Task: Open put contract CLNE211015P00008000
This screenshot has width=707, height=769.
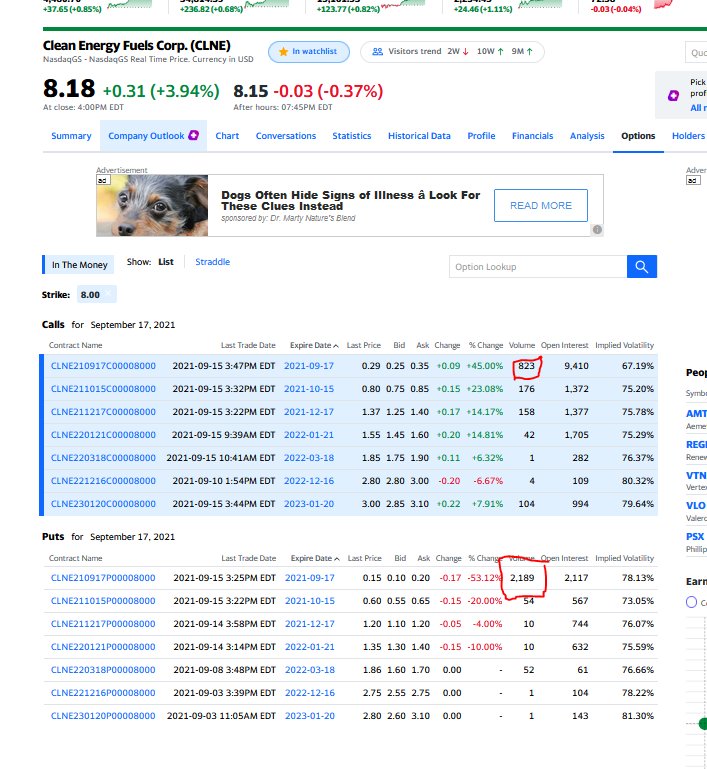Action: pyautogui.click(x=103, y=601)
